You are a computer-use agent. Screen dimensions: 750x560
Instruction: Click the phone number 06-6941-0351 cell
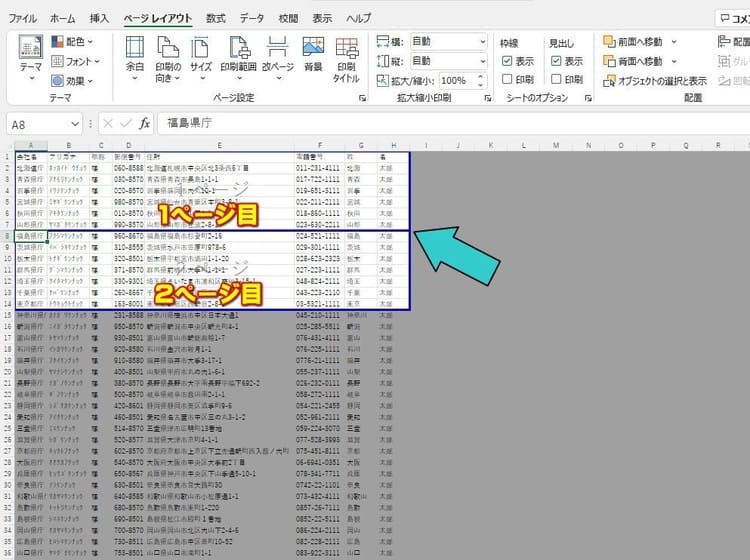tap(318, 462)
